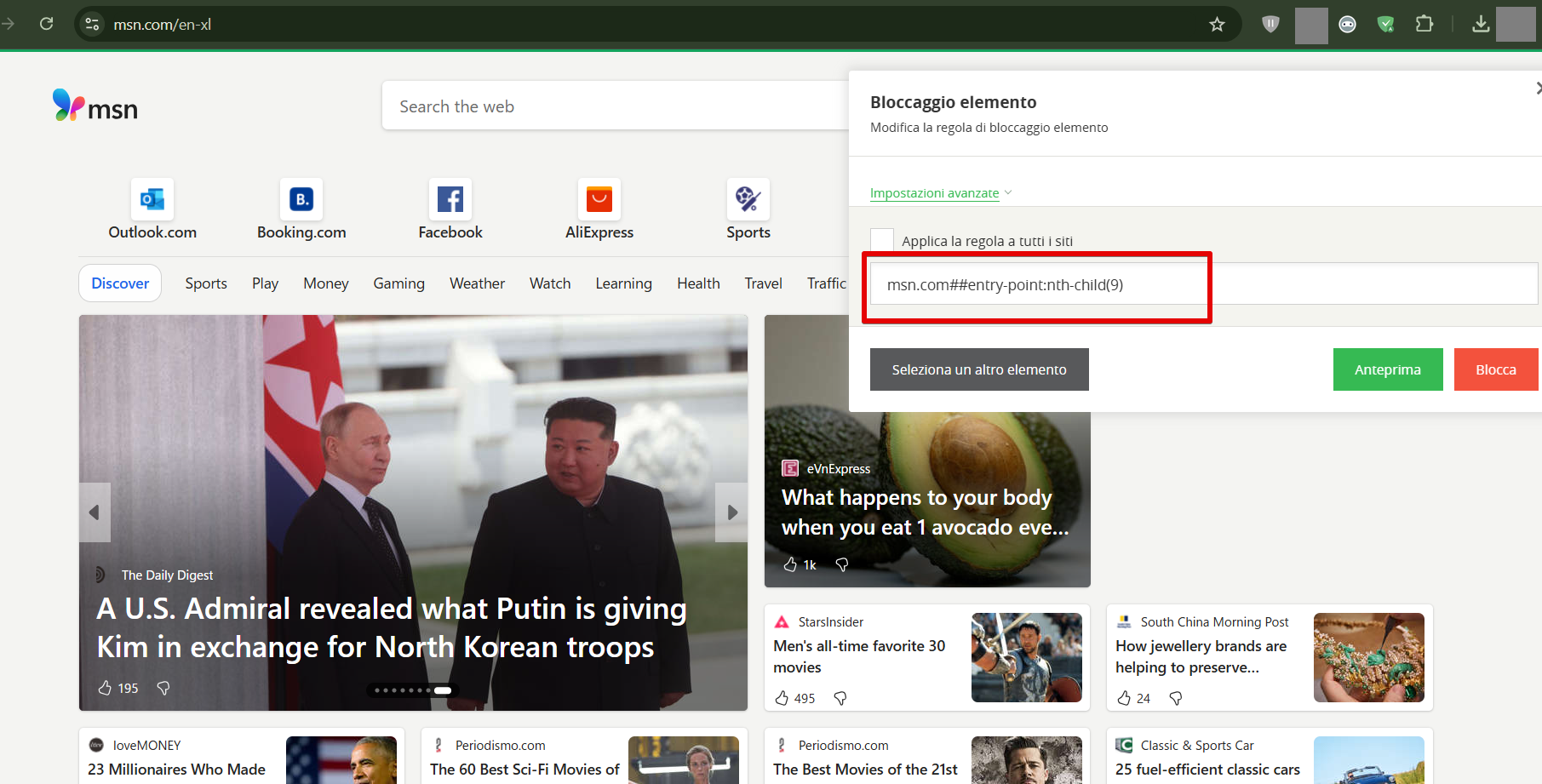Click the grey shield extension icon
The image size is (1542, 784).
[1270, 24]
